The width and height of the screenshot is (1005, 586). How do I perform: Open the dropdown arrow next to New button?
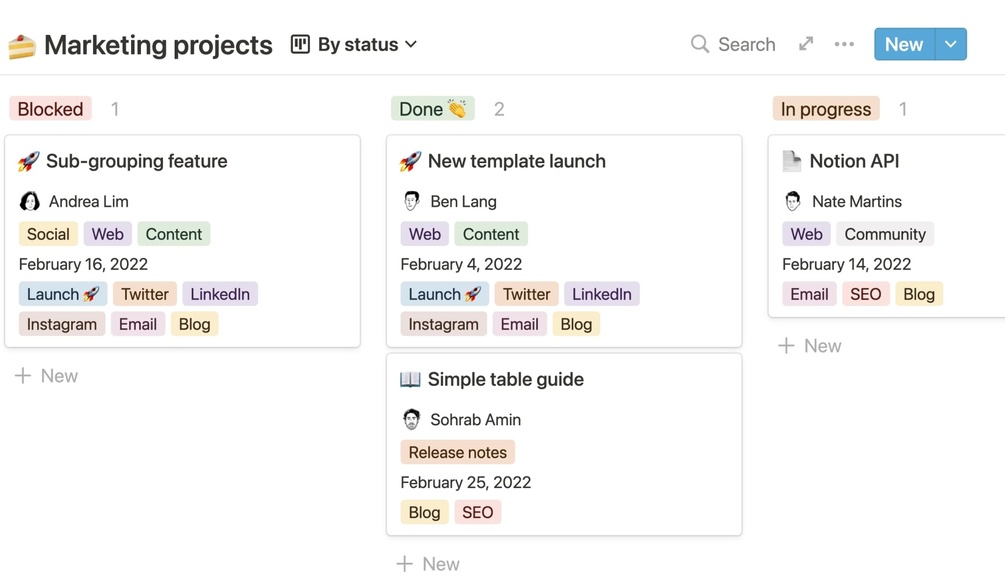951,44
